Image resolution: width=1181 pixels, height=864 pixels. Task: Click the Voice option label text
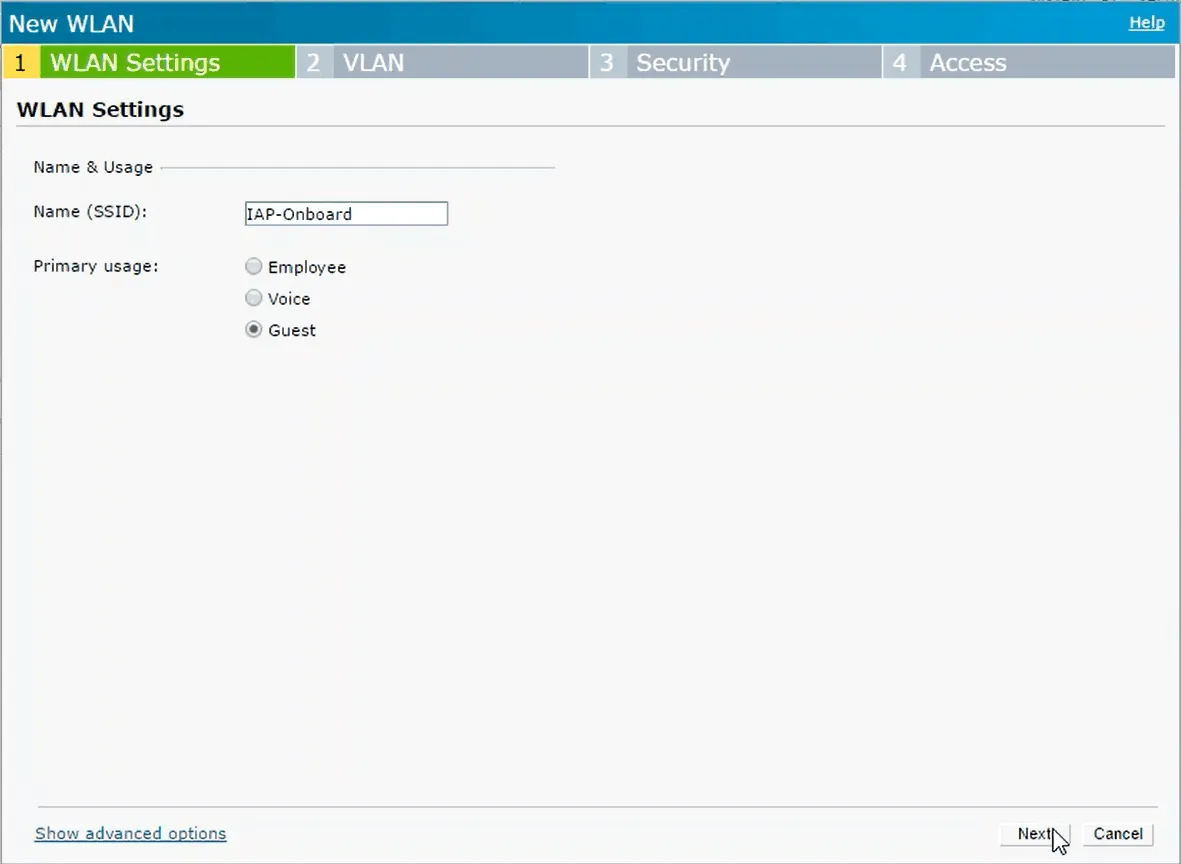click(x=289, y=298)
